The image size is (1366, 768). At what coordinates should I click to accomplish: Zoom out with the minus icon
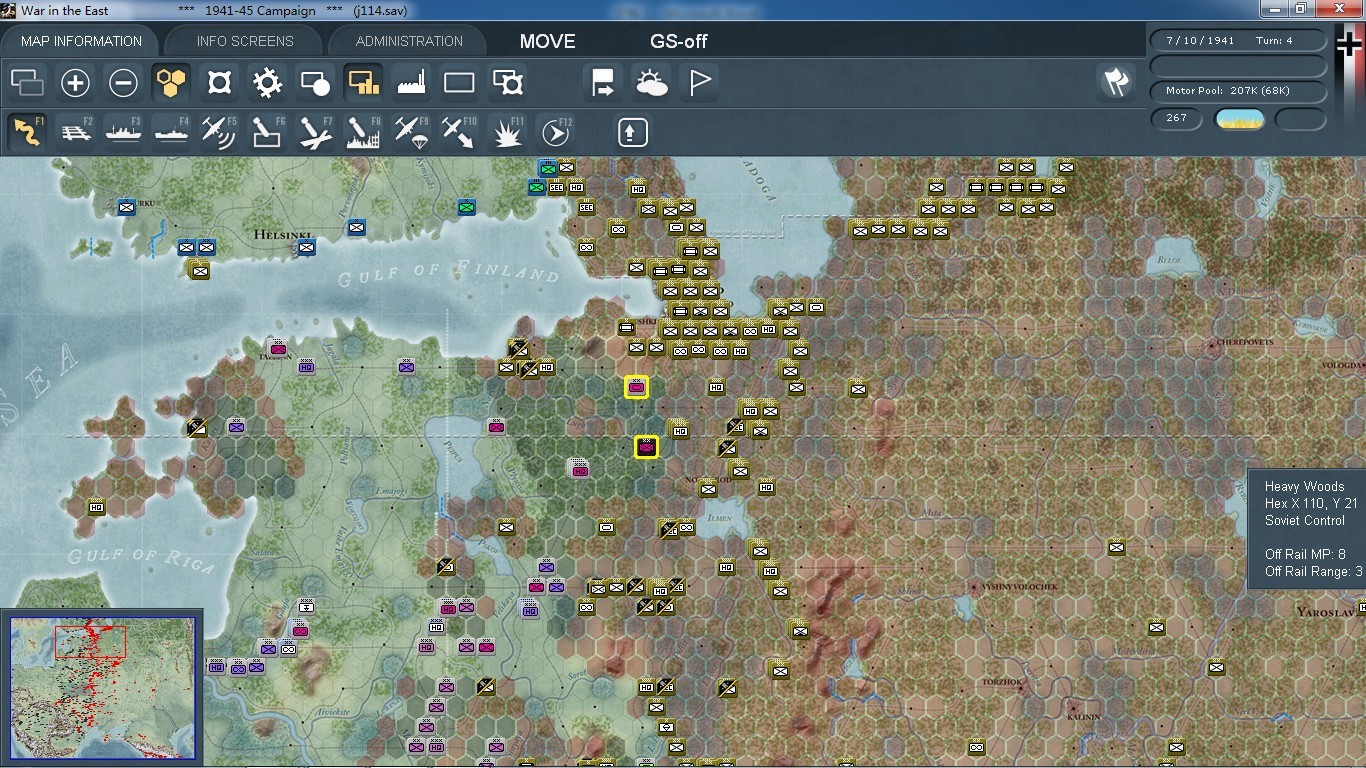pos(123,83)
